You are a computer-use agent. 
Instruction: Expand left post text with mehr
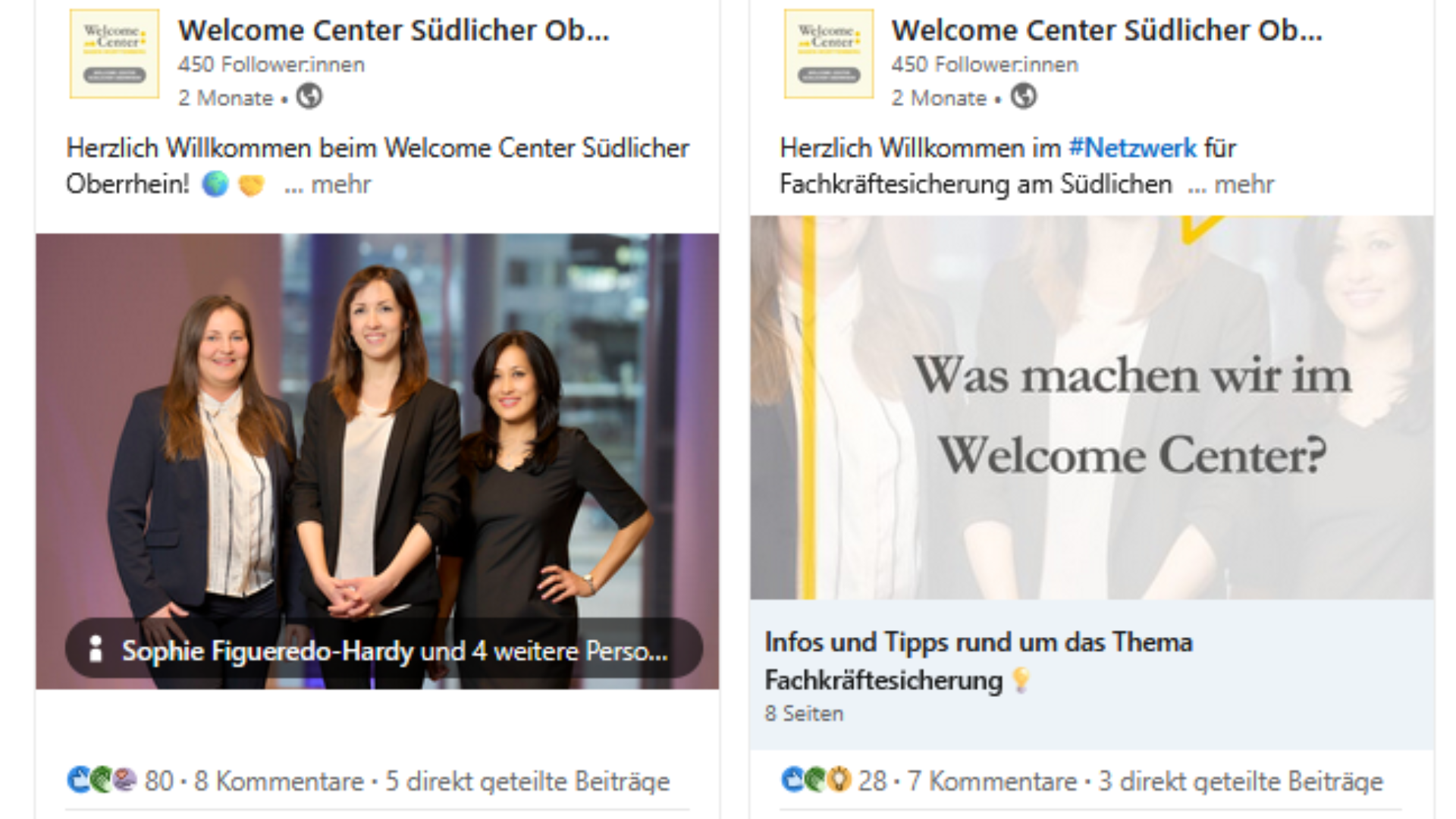(328, 184)
